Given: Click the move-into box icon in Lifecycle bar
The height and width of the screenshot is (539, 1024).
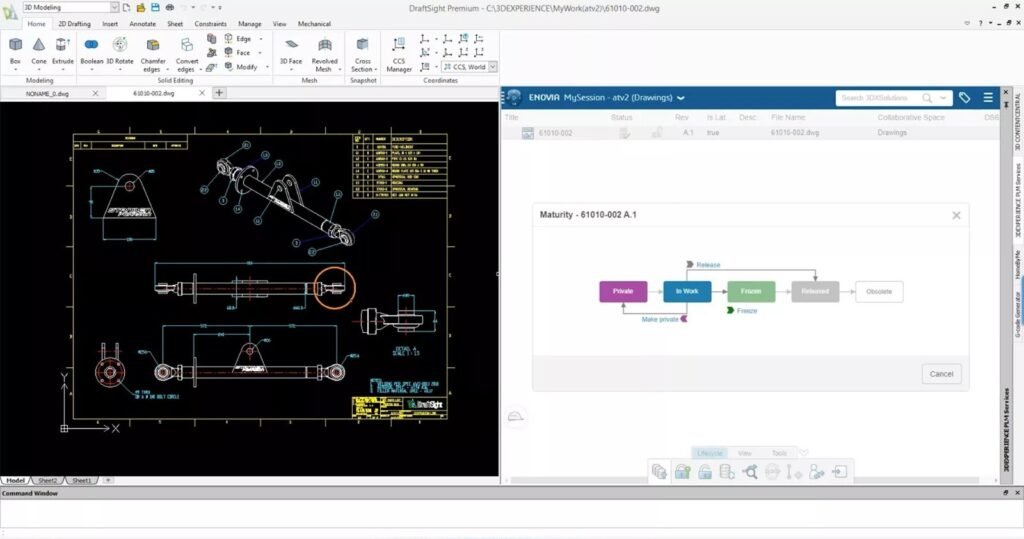Looking at the screenshot, I should coord(840,472).
